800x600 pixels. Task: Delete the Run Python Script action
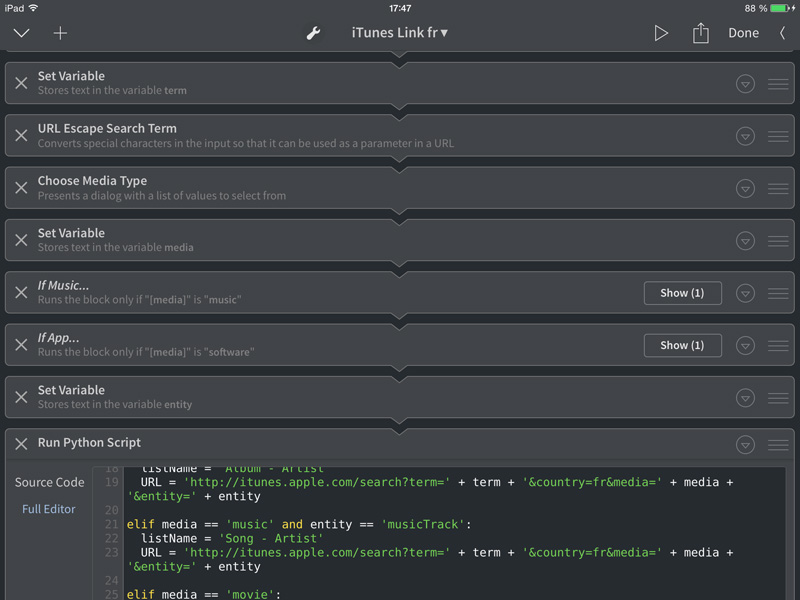coord(21,443)
